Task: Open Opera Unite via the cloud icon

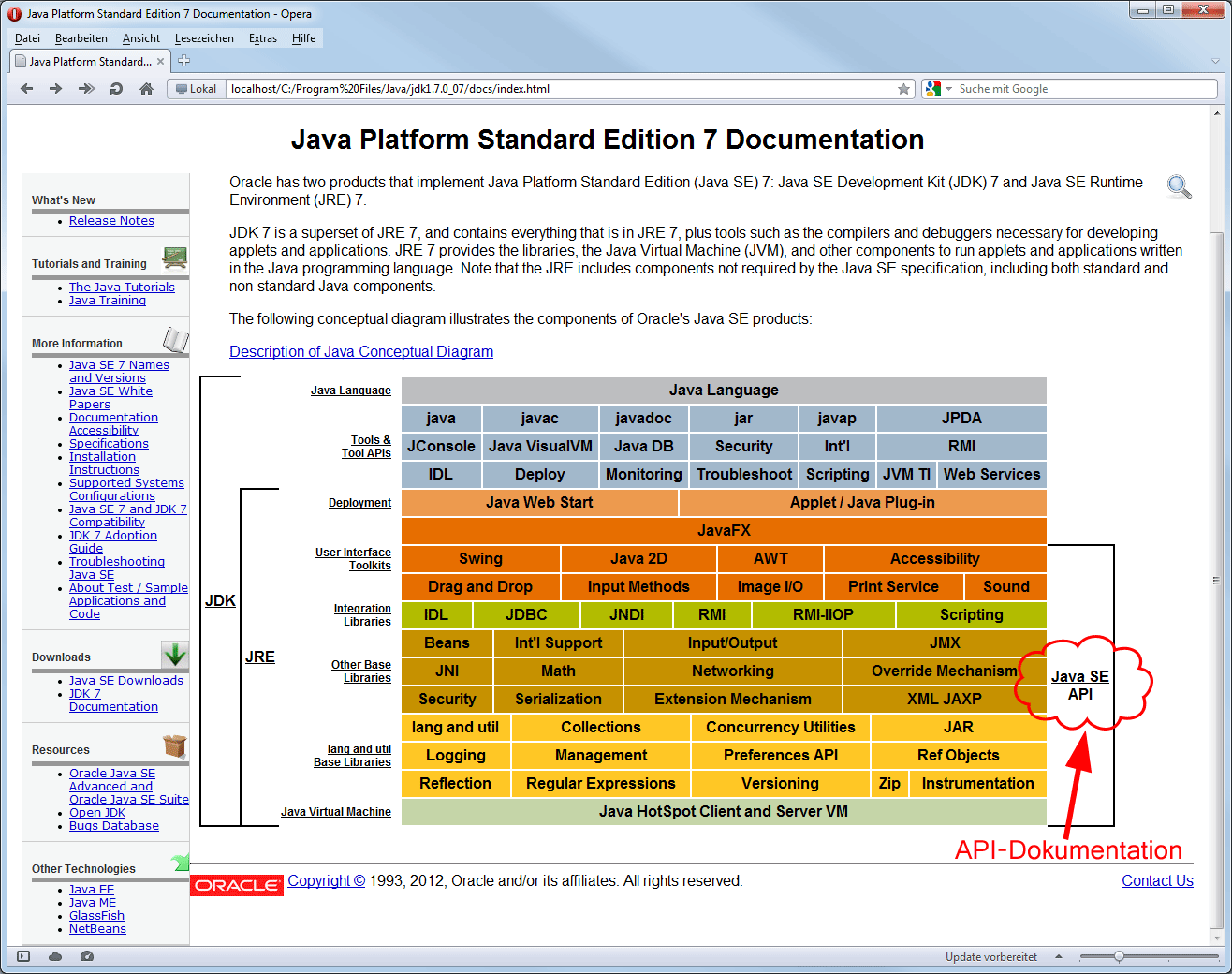Action: pos(54,956)
